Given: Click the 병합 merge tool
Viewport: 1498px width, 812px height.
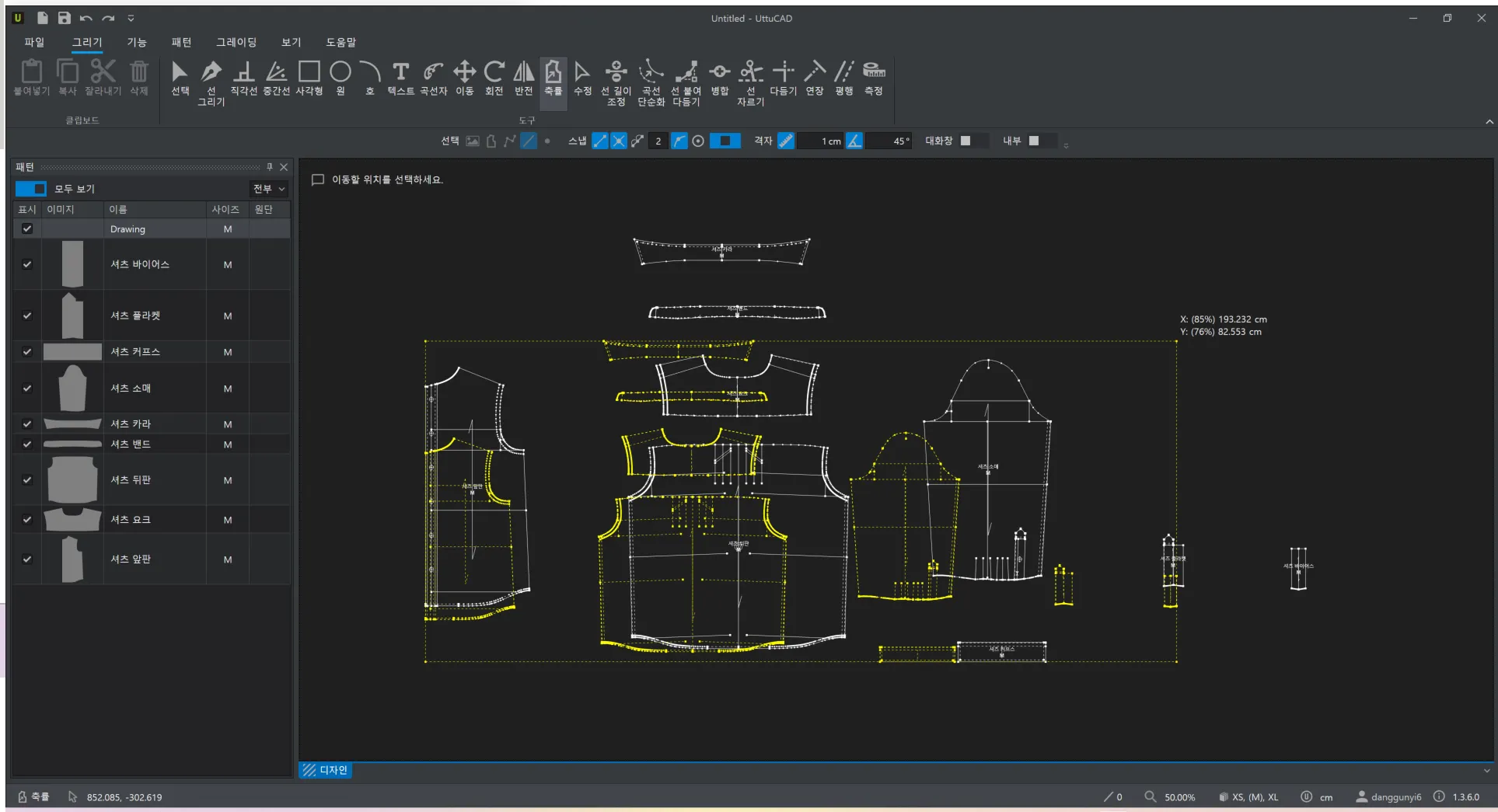Looking at the screenshot, I should coord(719,78).
